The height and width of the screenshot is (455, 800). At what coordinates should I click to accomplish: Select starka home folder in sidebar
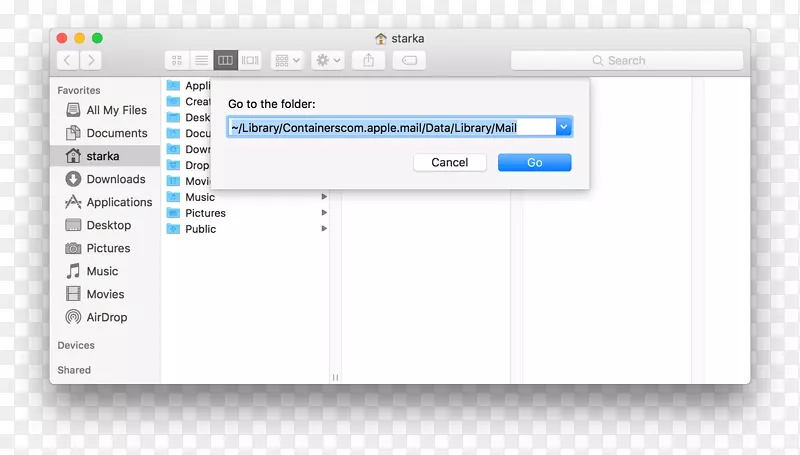[106, 156]
